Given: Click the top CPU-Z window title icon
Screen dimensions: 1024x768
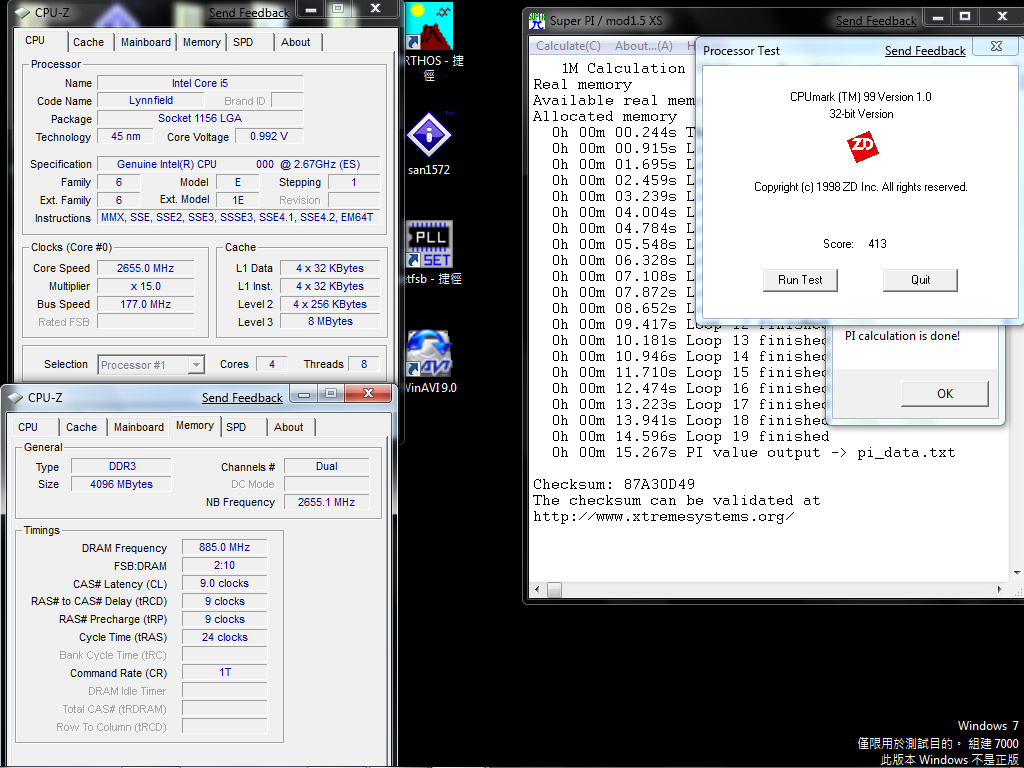Looking at the screenshot, I should [23, 12].
